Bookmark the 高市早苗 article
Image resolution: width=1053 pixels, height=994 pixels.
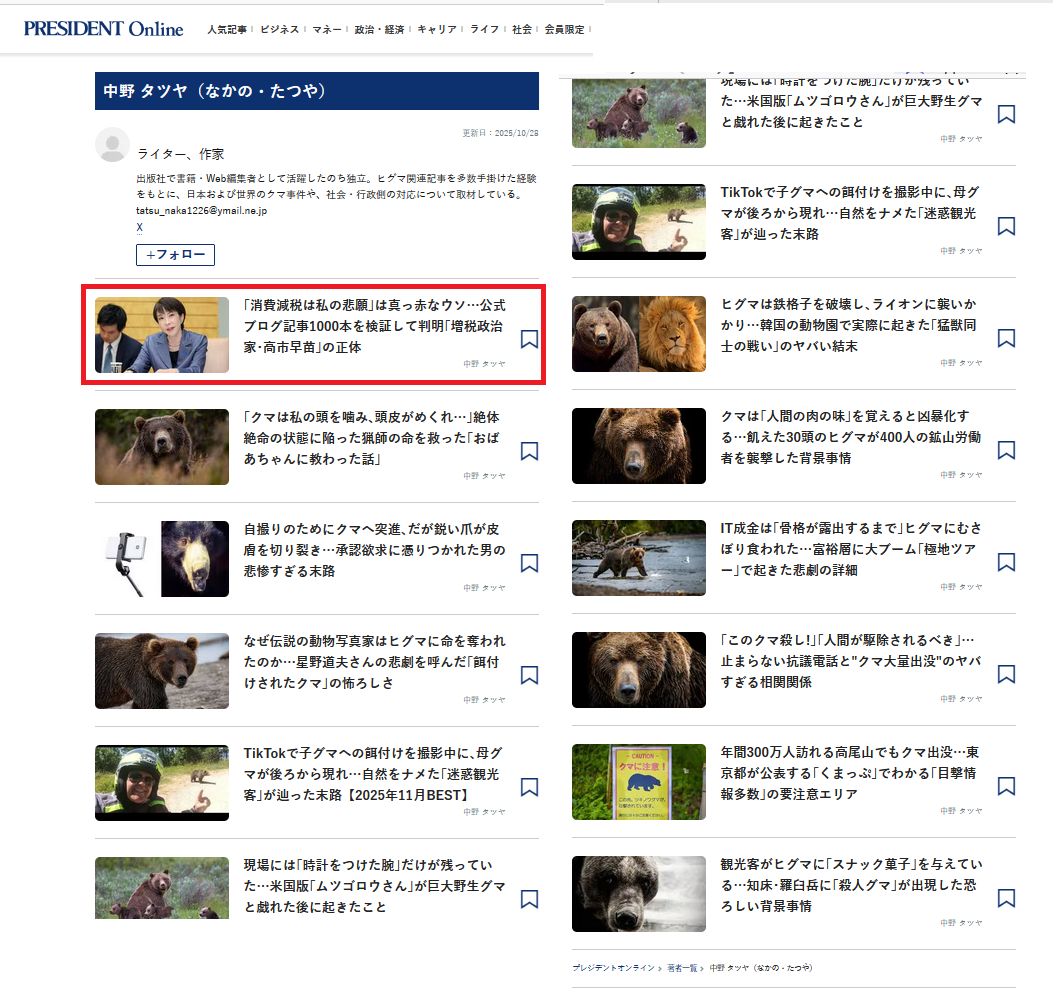click(x=530, y=339)
